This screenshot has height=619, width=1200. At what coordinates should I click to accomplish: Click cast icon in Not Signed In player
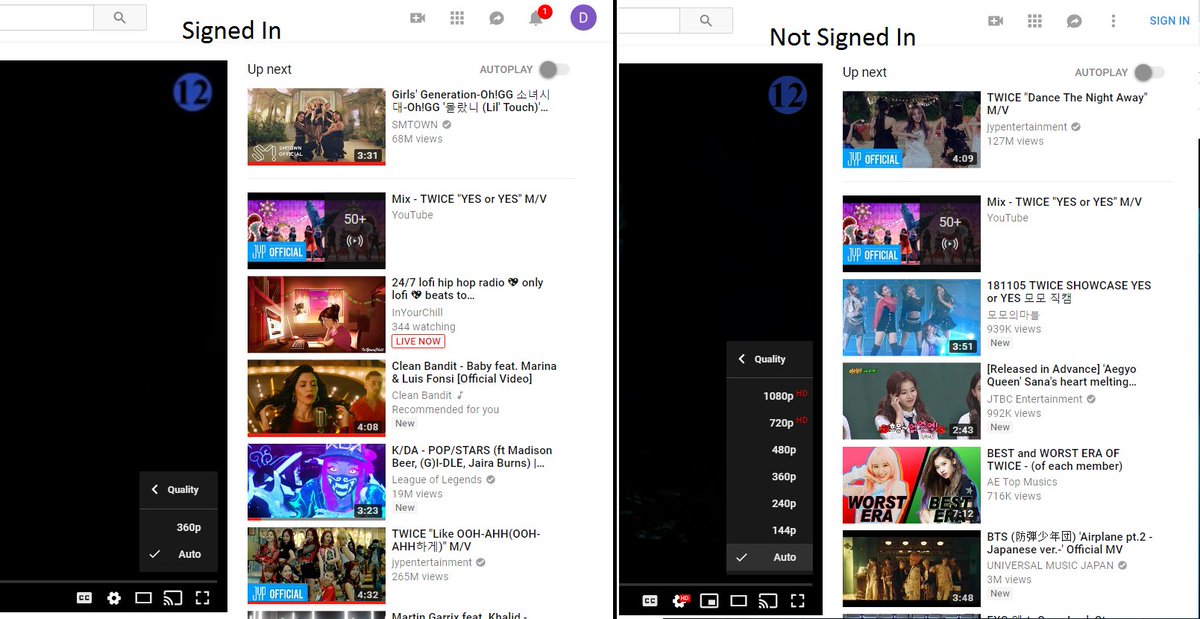coord(768,601)
